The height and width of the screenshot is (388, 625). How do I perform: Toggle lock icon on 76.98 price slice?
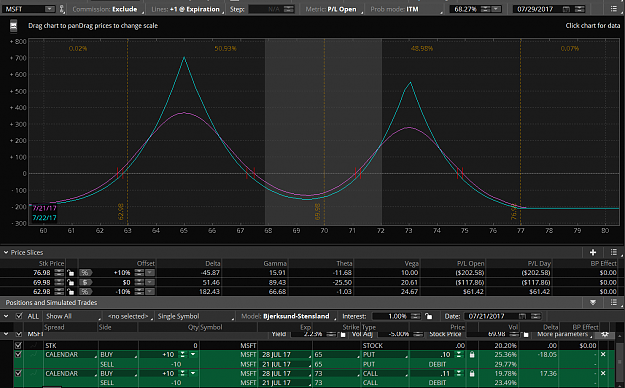coord(71,273)
